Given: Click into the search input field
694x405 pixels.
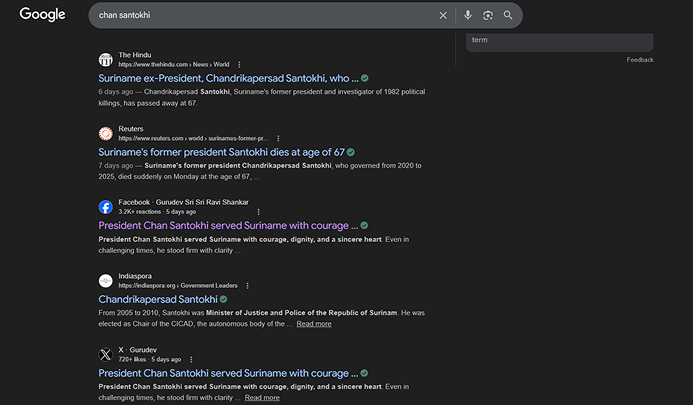Looking at the screenshot, I should (x=260, y=16).
